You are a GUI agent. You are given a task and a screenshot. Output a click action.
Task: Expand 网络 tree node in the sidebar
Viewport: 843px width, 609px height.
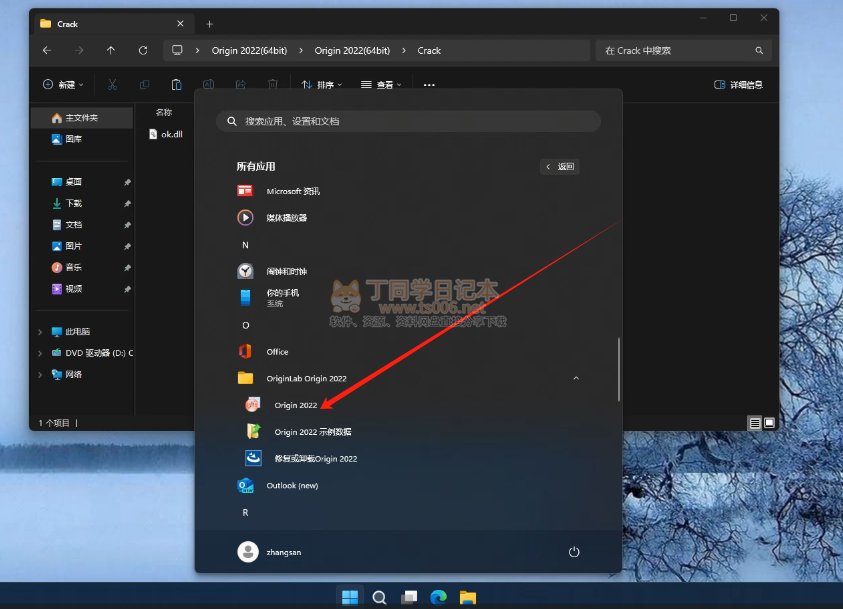[x=40, y=375]
